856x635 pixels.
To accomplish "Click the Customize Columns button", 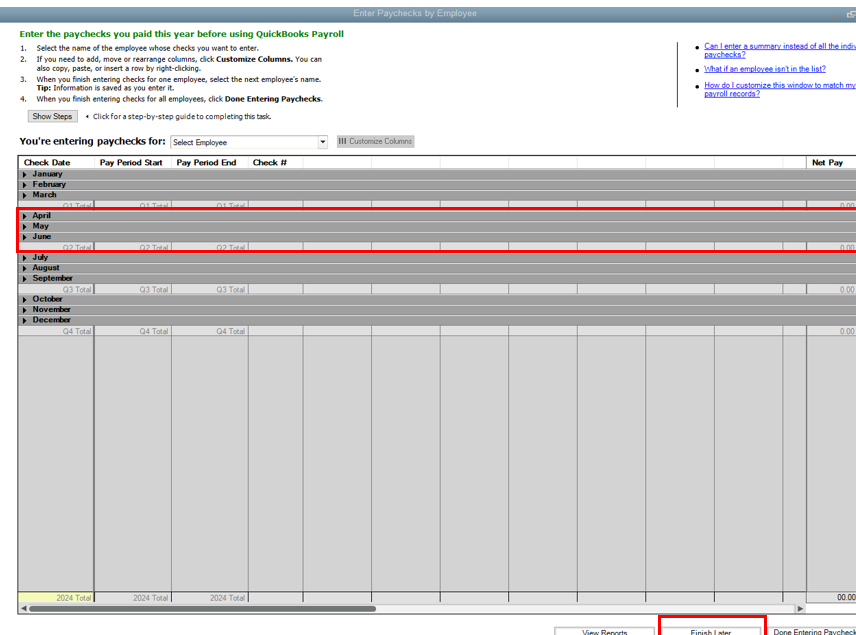I will 376,141.
